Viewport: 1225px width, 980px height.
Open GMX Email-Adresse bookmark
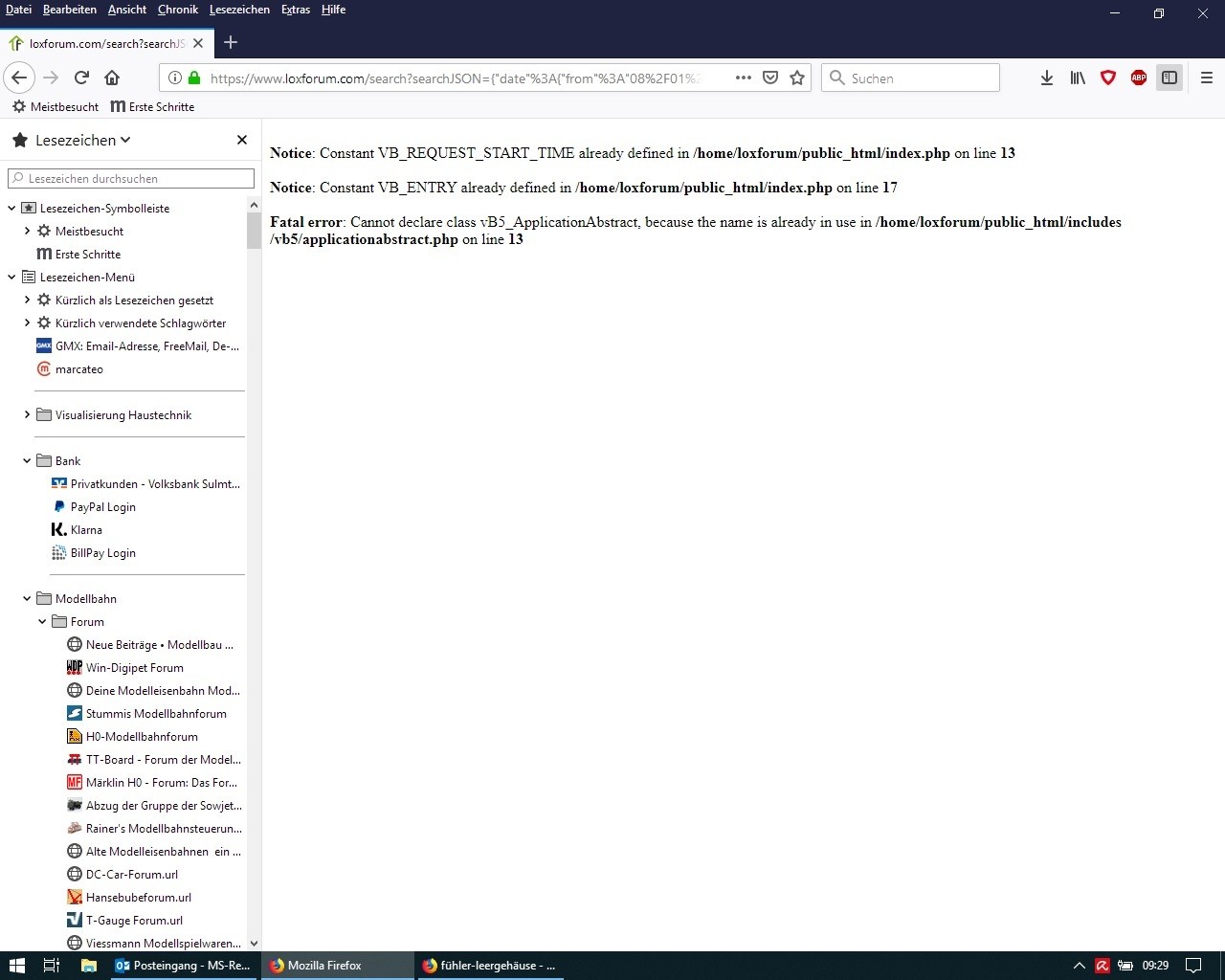pyautogui.click(x=138, y=345)
